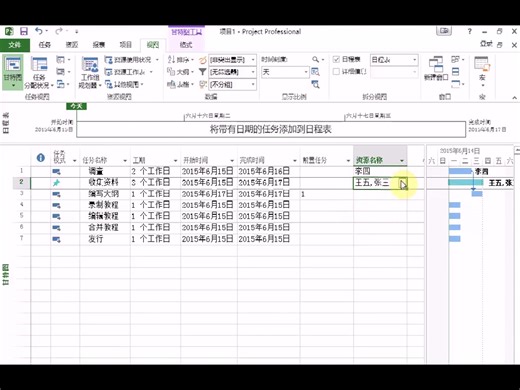Switch to the 项目 (Project) ribbon tab
Viewport: 520px width, 390px height.
[126, 45]
